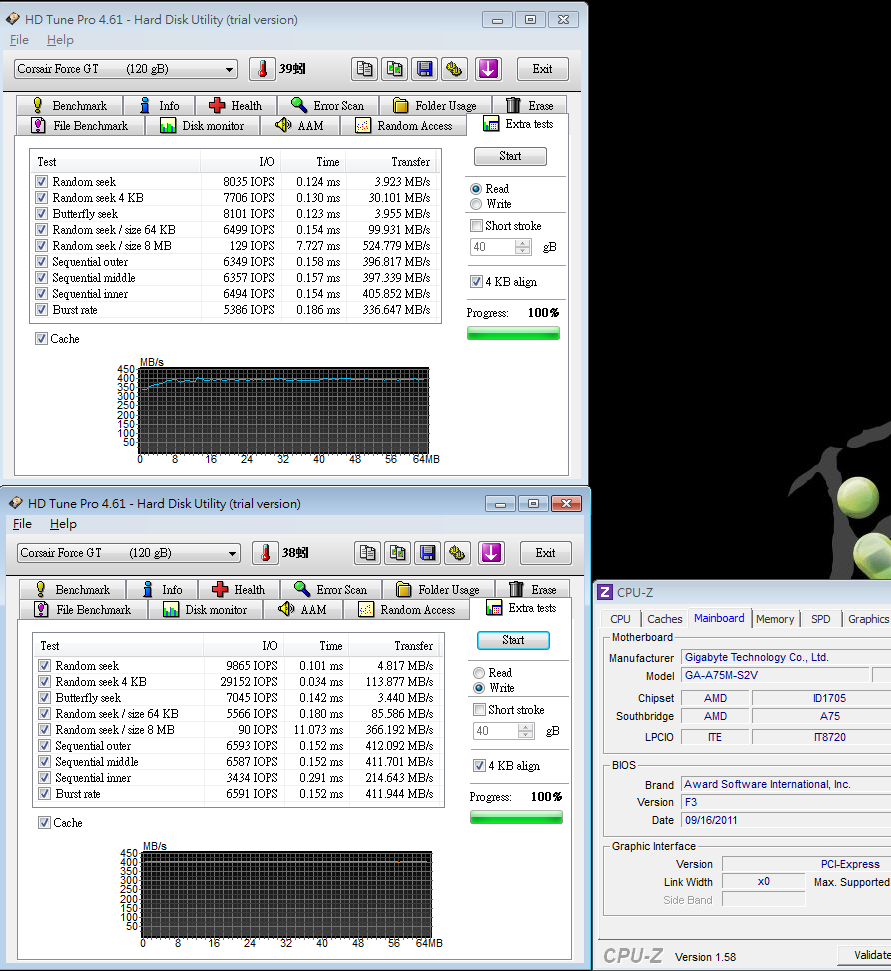Open the File menu in the 38° HD Tune window
The image size is (891, 971).
pos(22,524)
